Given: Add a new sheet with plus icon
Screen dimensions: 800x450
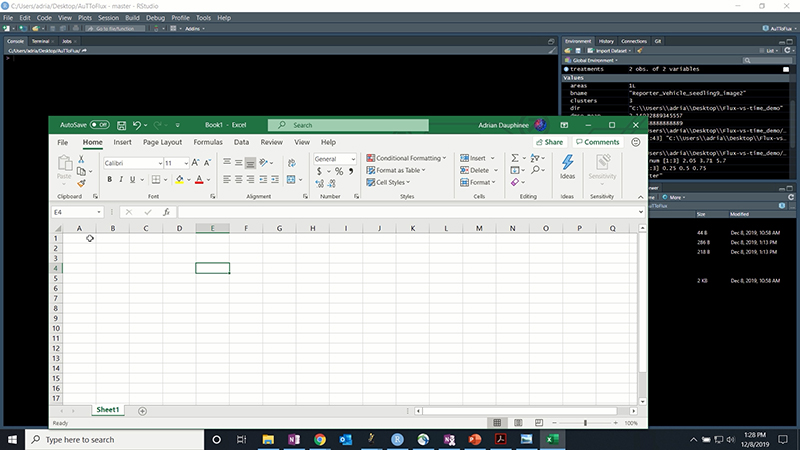Looking at the screenshot, I should tap(142, 411).
